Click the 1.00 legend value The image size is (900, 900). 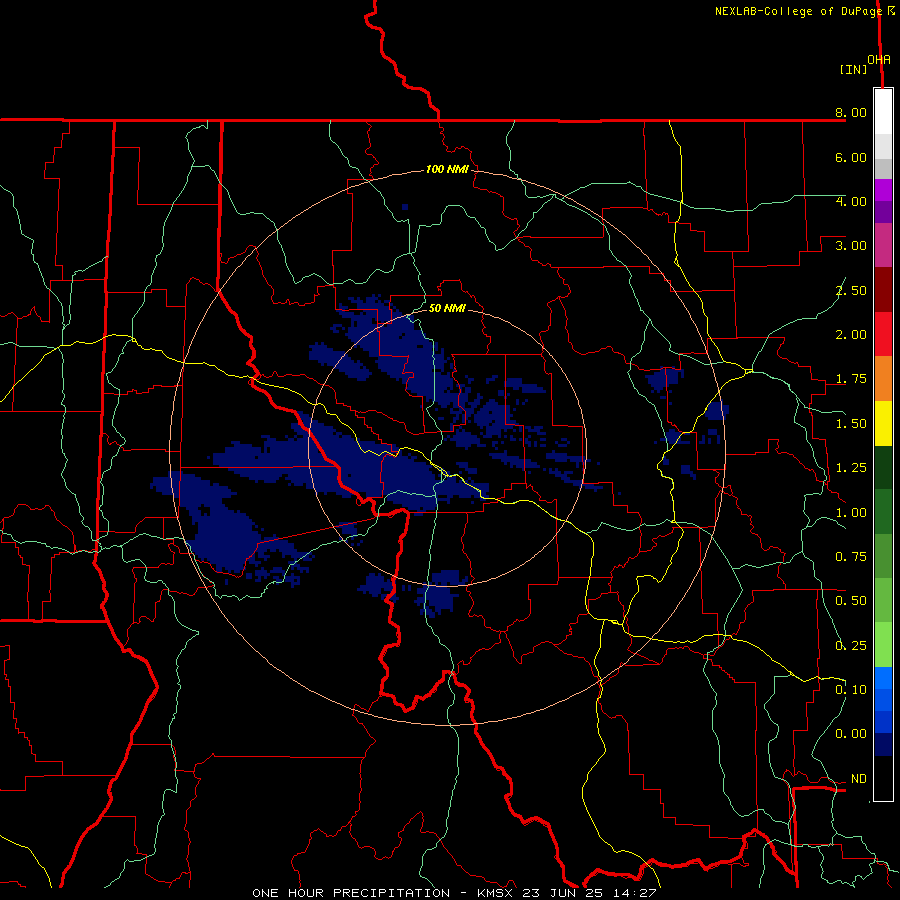[851, 513]
